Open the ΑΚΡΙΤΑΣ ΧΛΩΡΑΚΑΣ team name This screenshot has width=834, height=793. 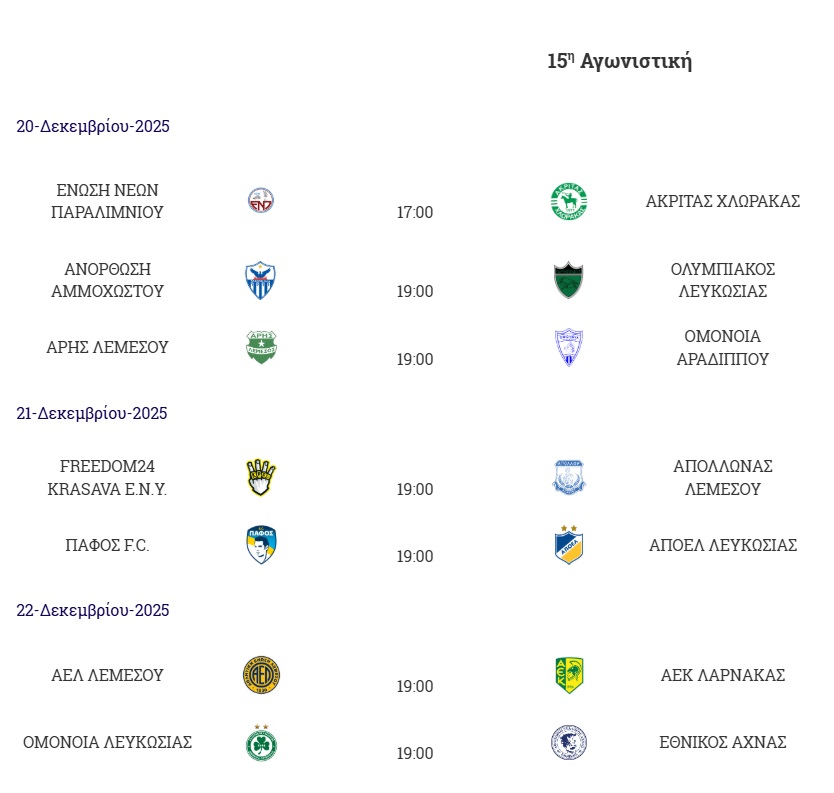click(x=723, y=201)
